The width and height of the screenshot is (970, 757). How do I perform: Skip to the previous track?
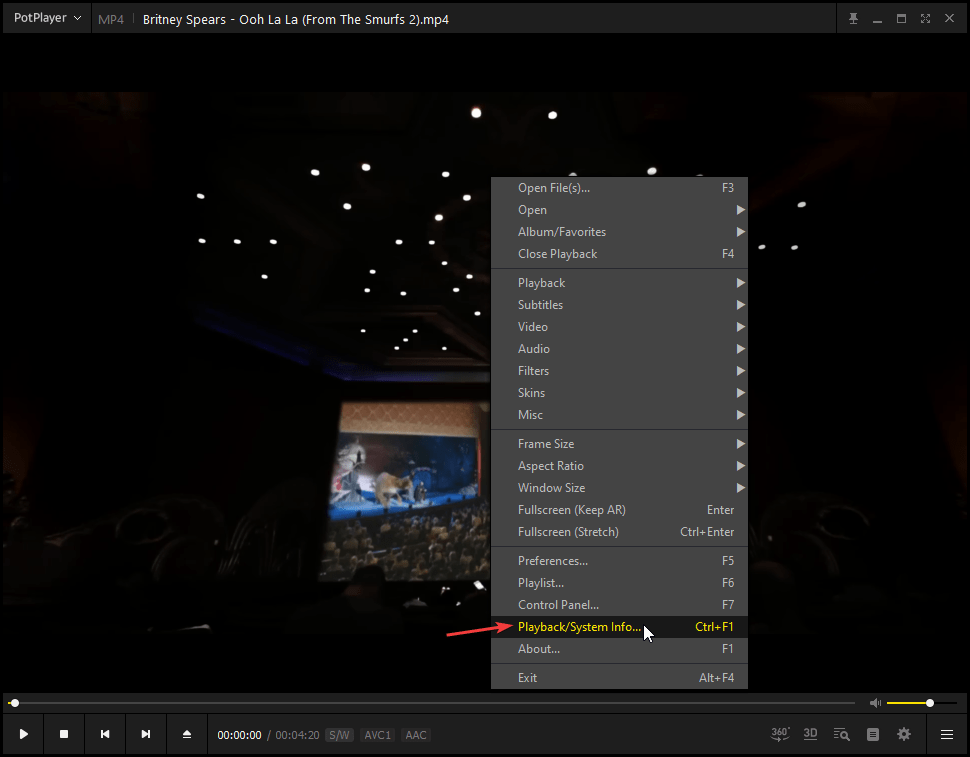105,734
